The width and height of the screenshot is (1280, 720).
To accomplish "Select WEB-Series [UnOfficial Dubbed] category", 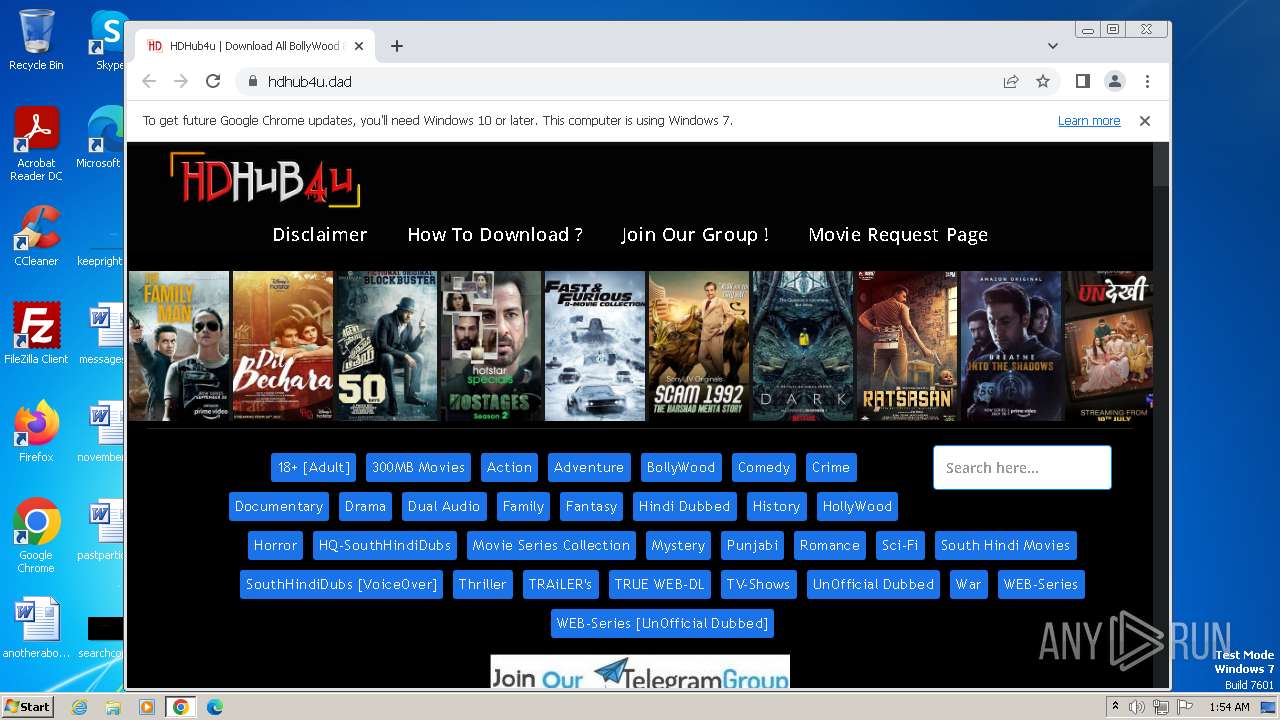I will [662, 624].
